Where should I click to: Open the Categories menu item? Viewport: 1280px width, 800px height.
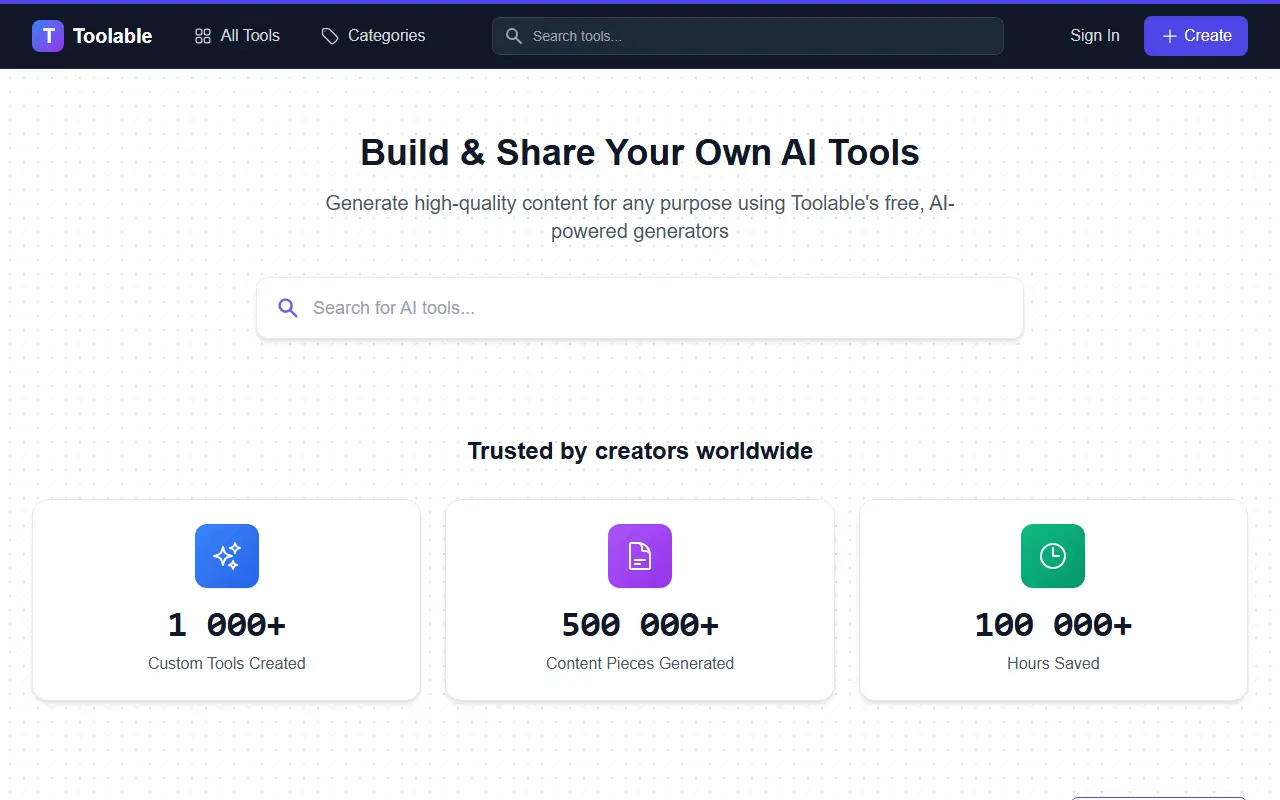373,36
